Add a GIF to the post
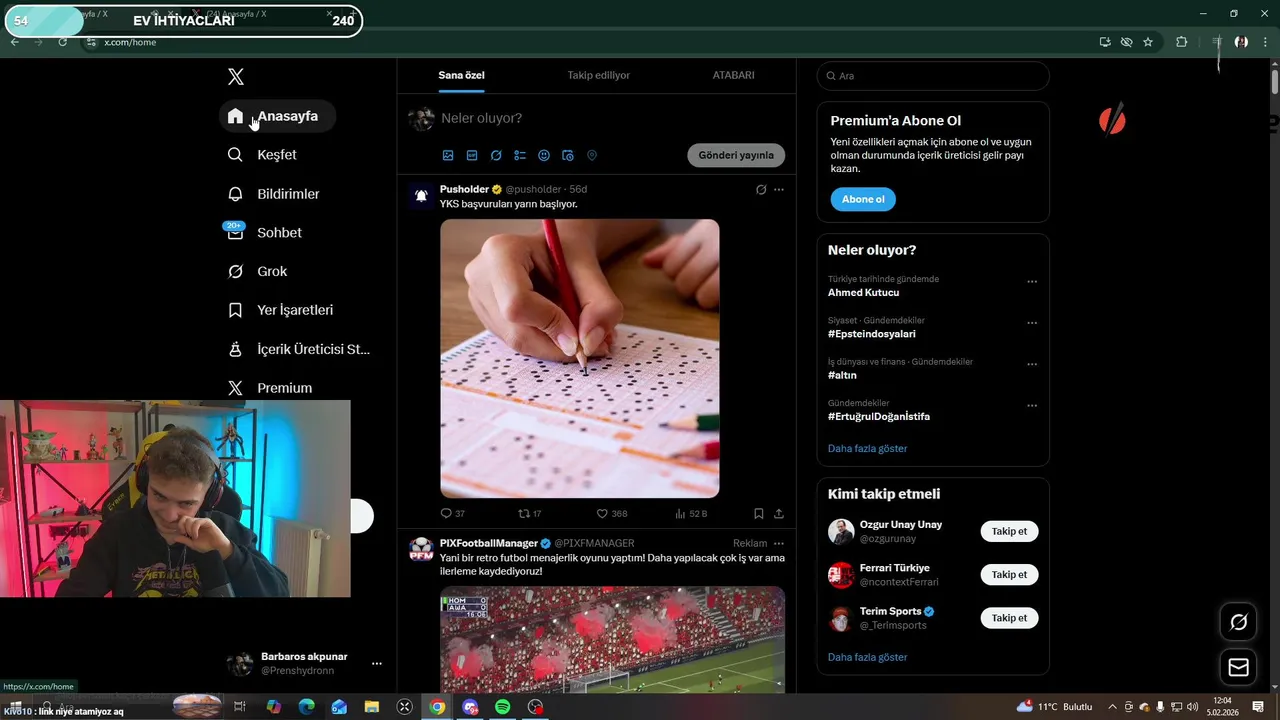The width and height of the screenshot is (1280, 720). click(x=472, y=156)
